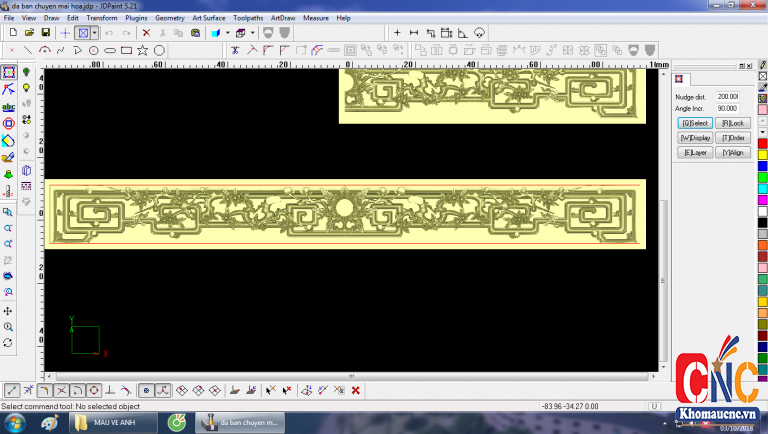Viewport: 768px width, 434px height.
Task: Expand the dropdown beside selection mode button
Action: [x=95, y=33]
